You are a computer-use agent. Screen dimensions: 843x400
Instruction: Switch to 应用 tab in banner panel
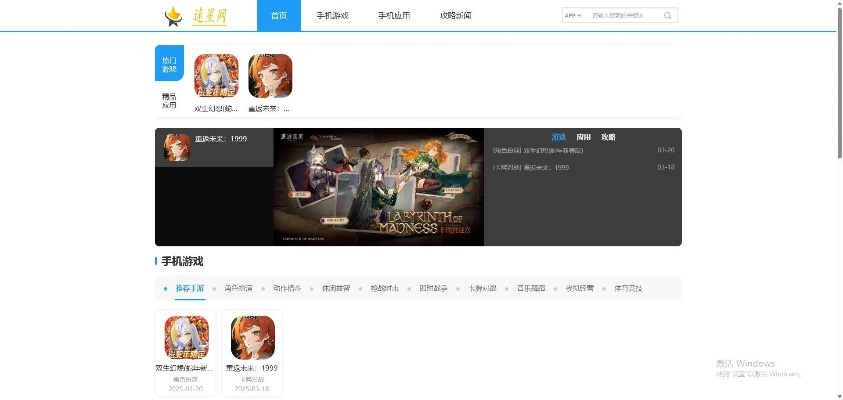pyautogui.click(x=584, y=137)
